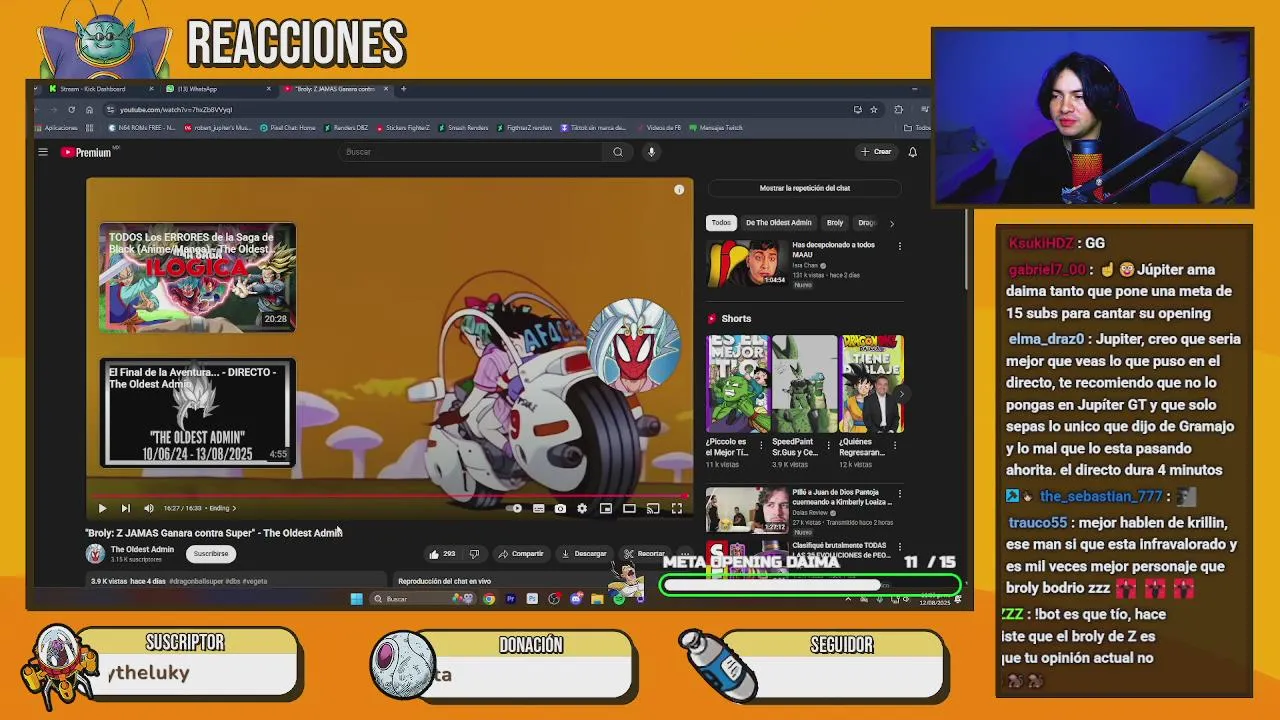Expand the Ending chapter chevron
Screen dimensions: 1280x720
(x=234, y=508)
